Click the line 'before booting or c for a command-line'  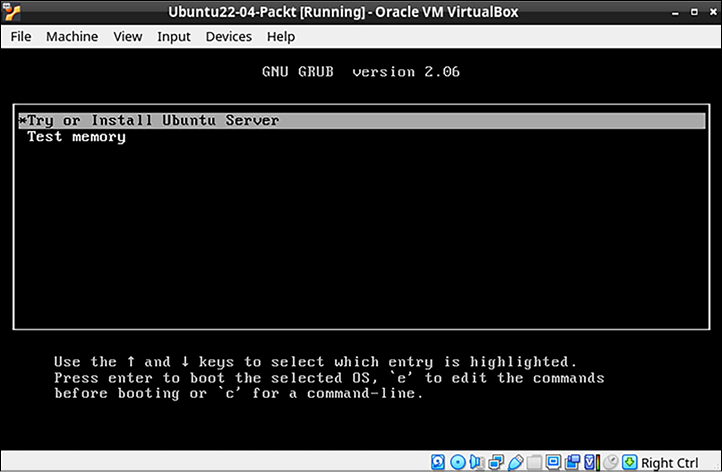tap(239, 394)
